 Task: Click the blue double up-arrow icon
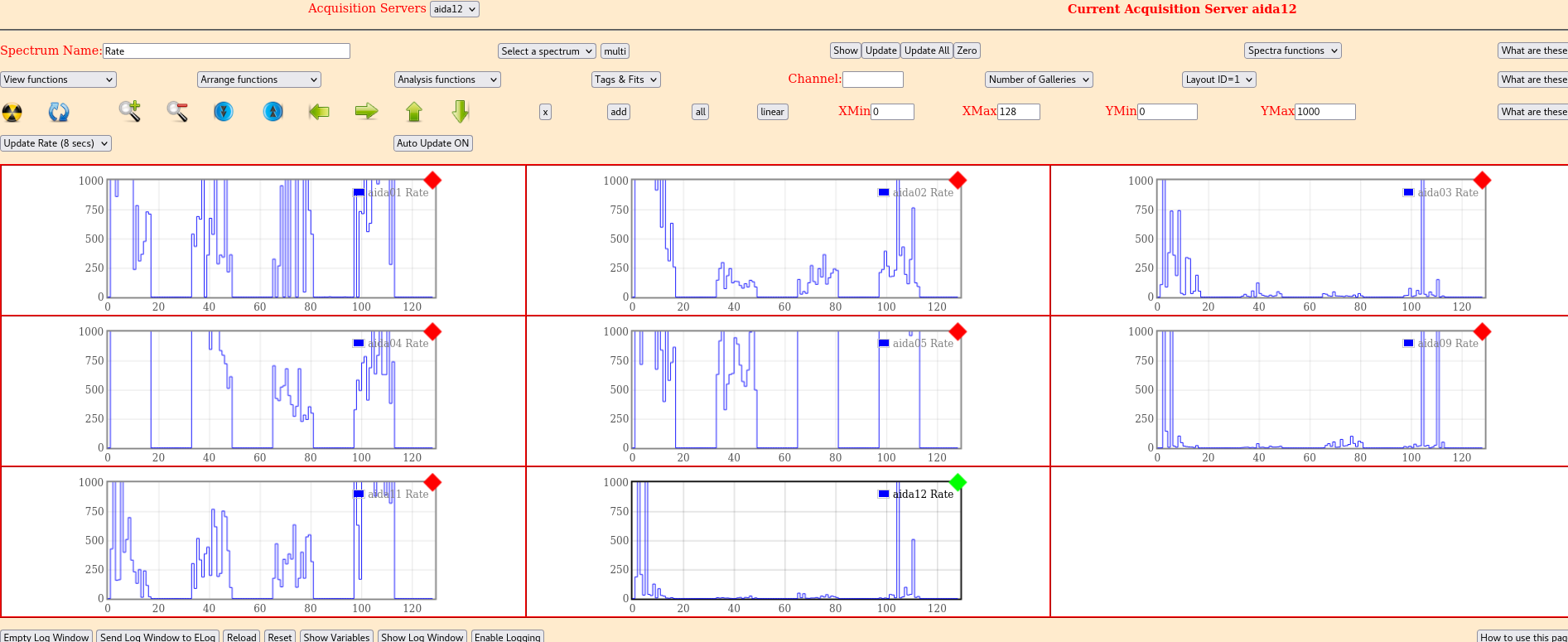(x=273, y=112)
